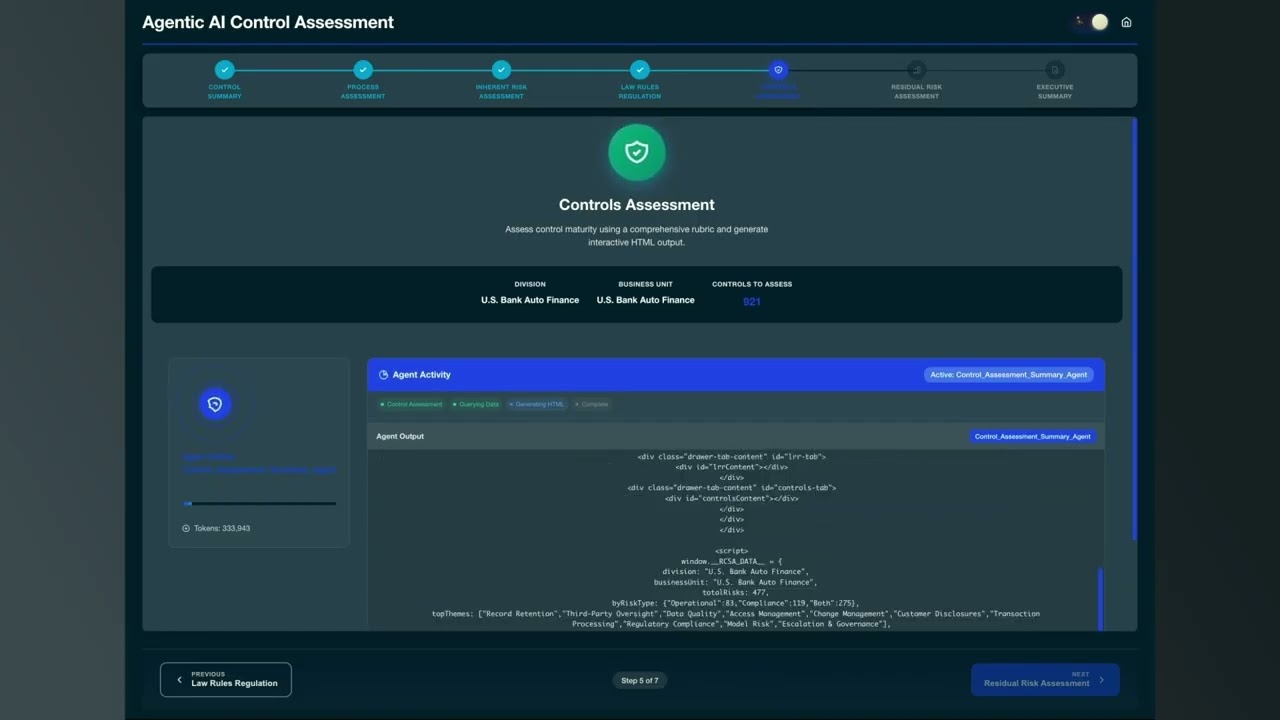
Task: Click the div id="controlsContent" line
Action: 731,498
